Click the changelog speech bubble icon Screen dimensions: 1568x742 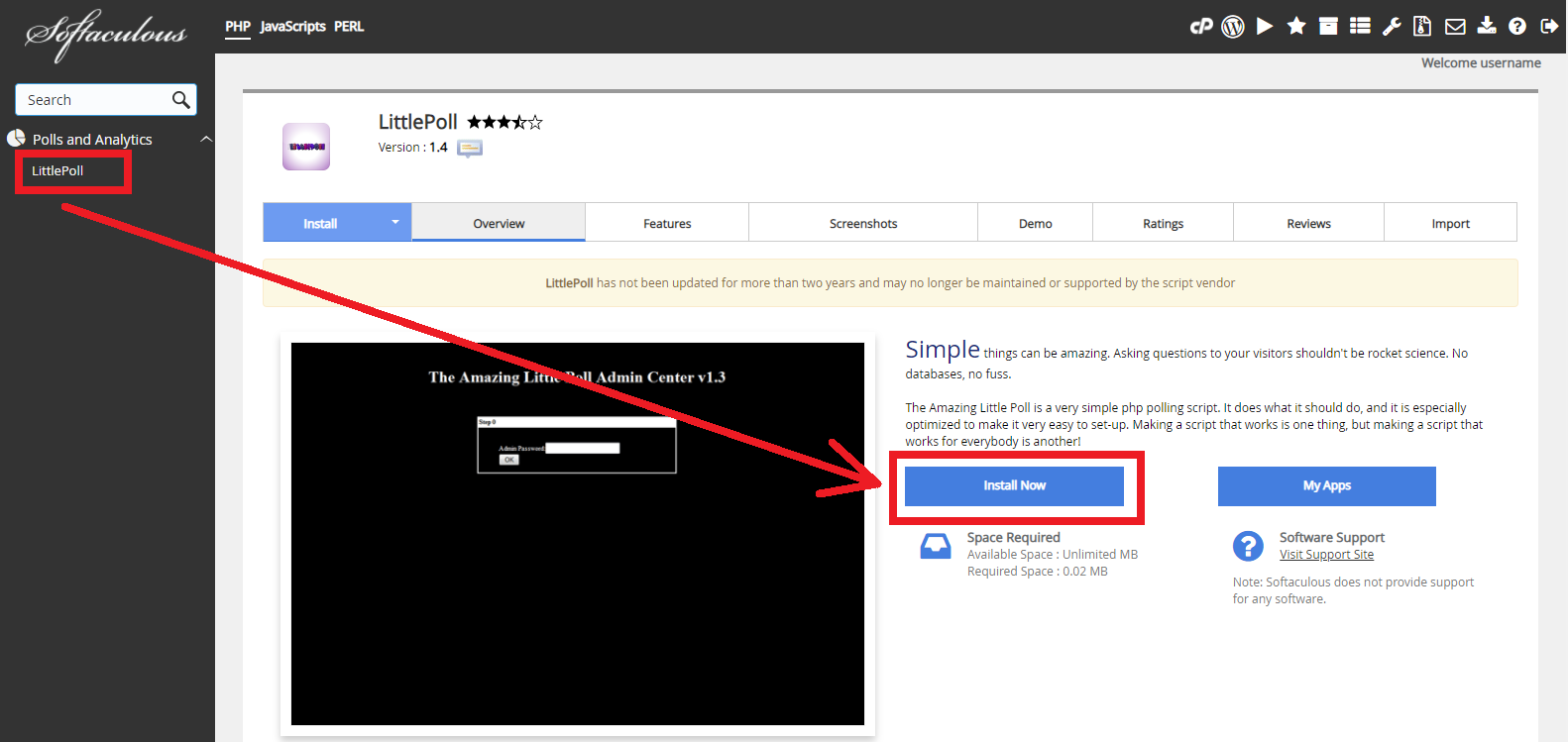tap(470, 149)
